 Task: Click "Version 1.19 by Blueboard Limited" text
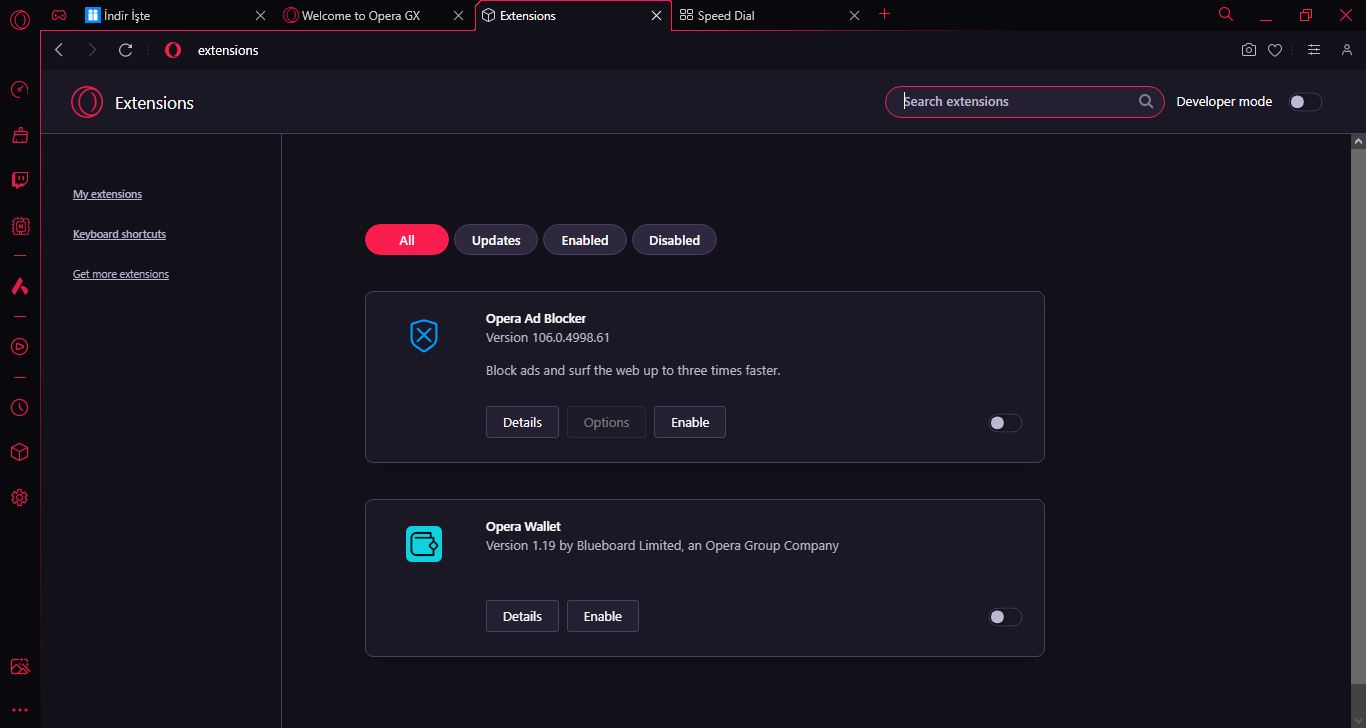[584, 545]
